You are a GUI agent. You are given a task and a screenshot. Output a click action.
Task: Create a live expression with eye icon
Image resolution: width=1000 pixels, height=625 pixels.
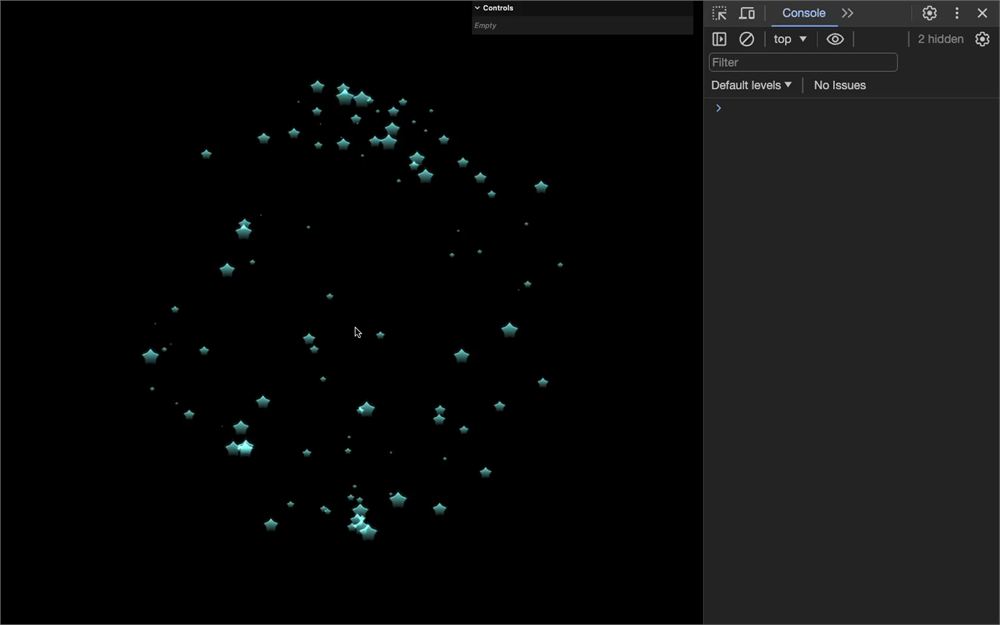835,39
